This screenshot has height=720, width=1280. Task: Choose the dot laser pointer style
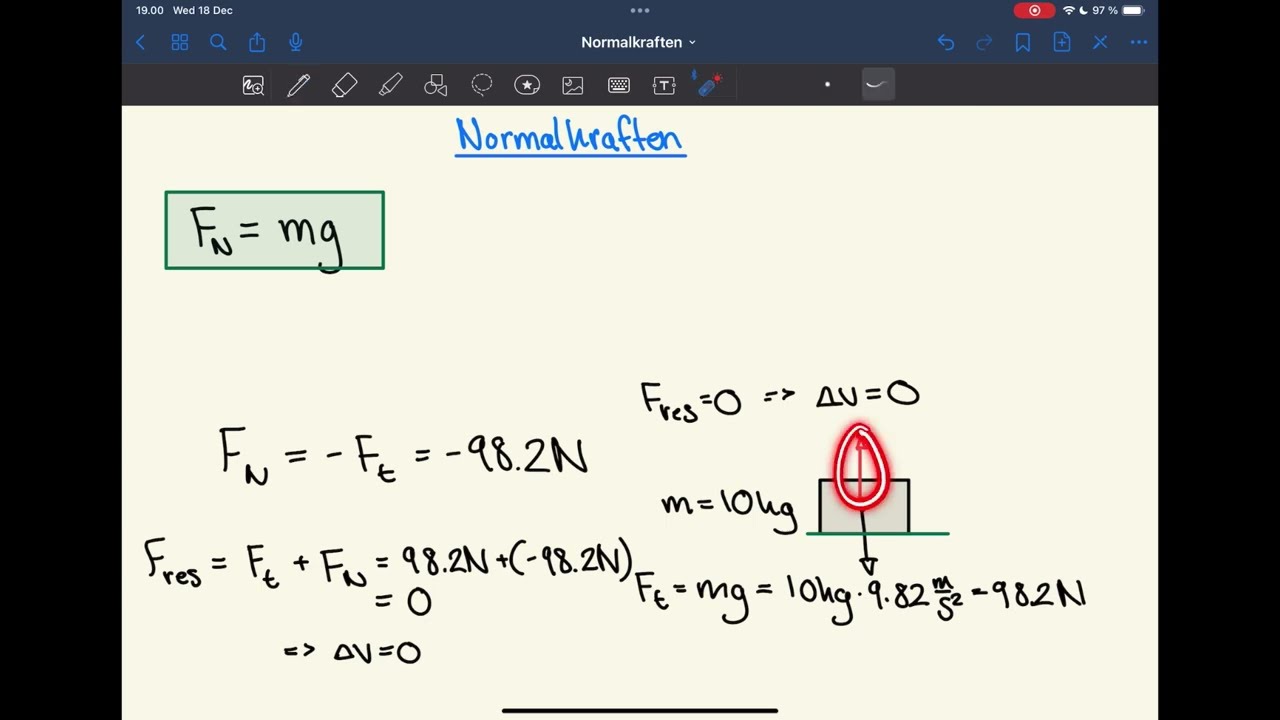coord(827,85)
